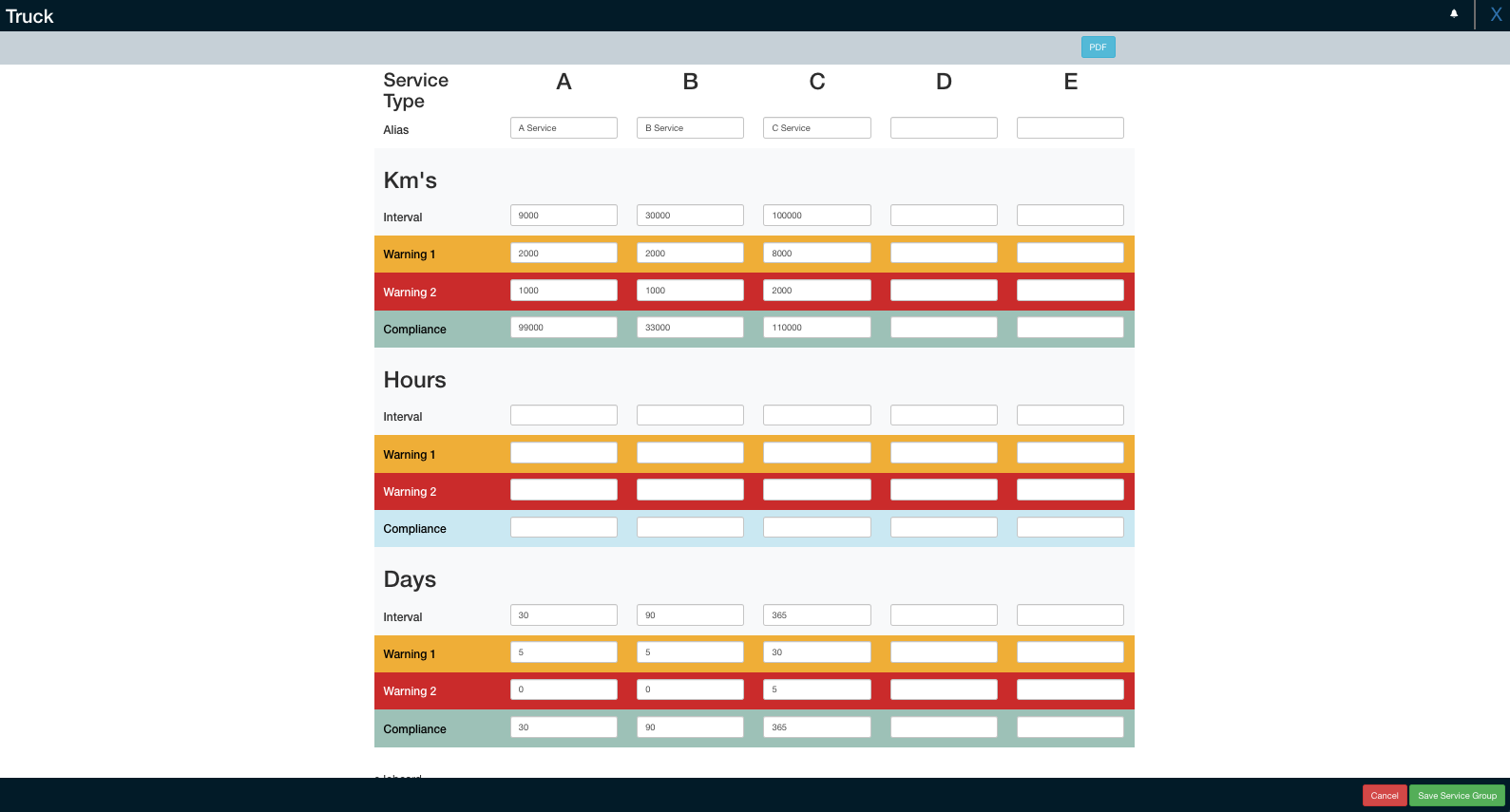1510x812 pixels.
Task: Click Hours Compliance field for service B
Action: (690, 527)
